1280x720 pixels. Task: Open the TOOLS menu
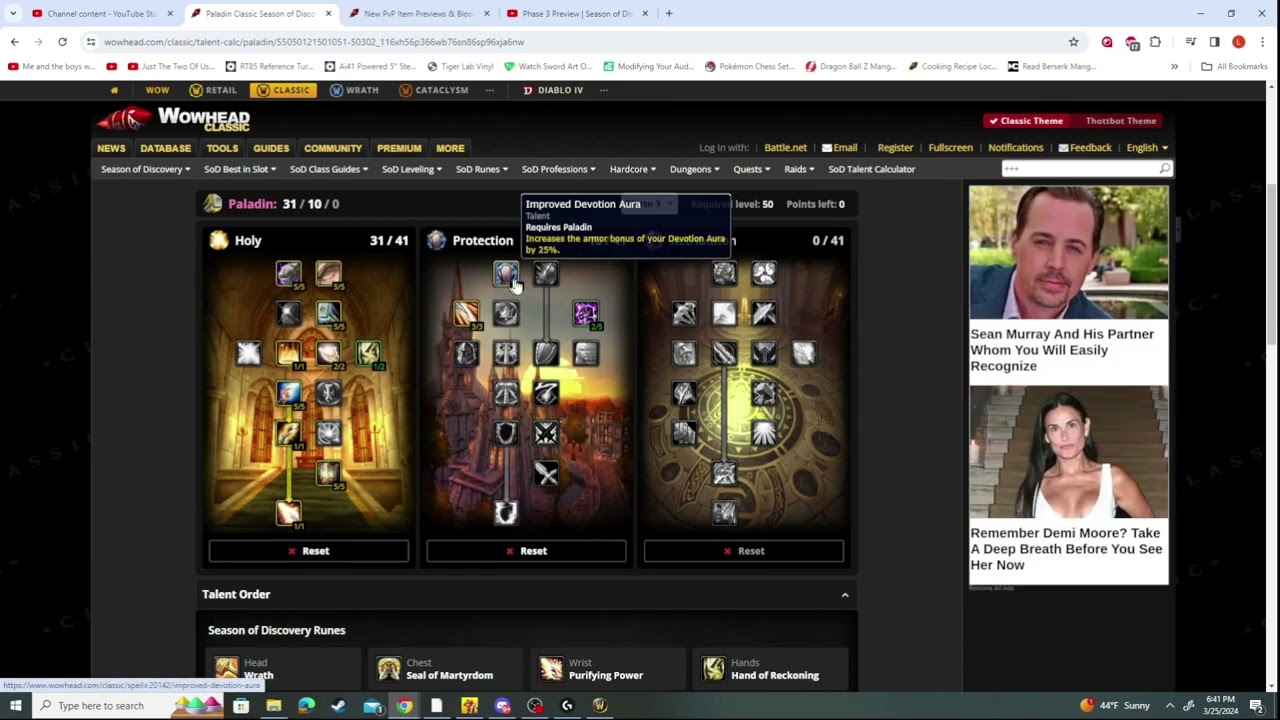[222, 148]
